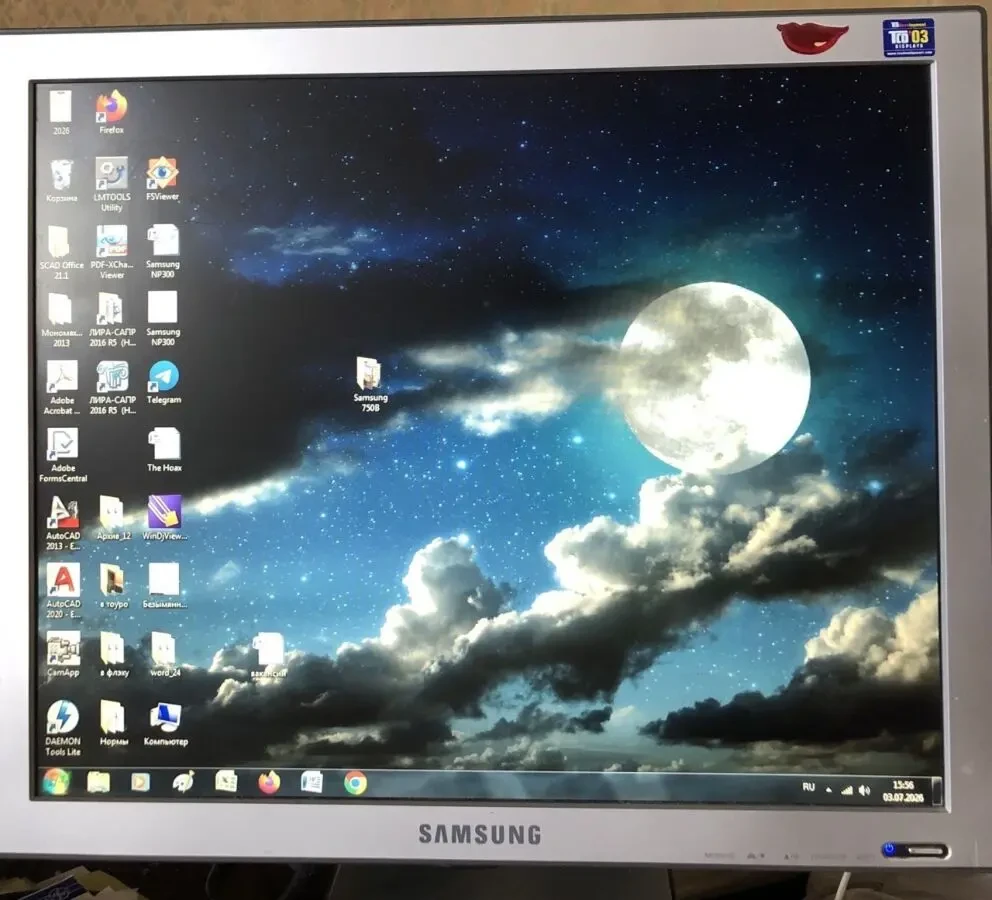Select the SCAD Office 21.1 folder
992x900 pixels.
[x=61, y=252]
